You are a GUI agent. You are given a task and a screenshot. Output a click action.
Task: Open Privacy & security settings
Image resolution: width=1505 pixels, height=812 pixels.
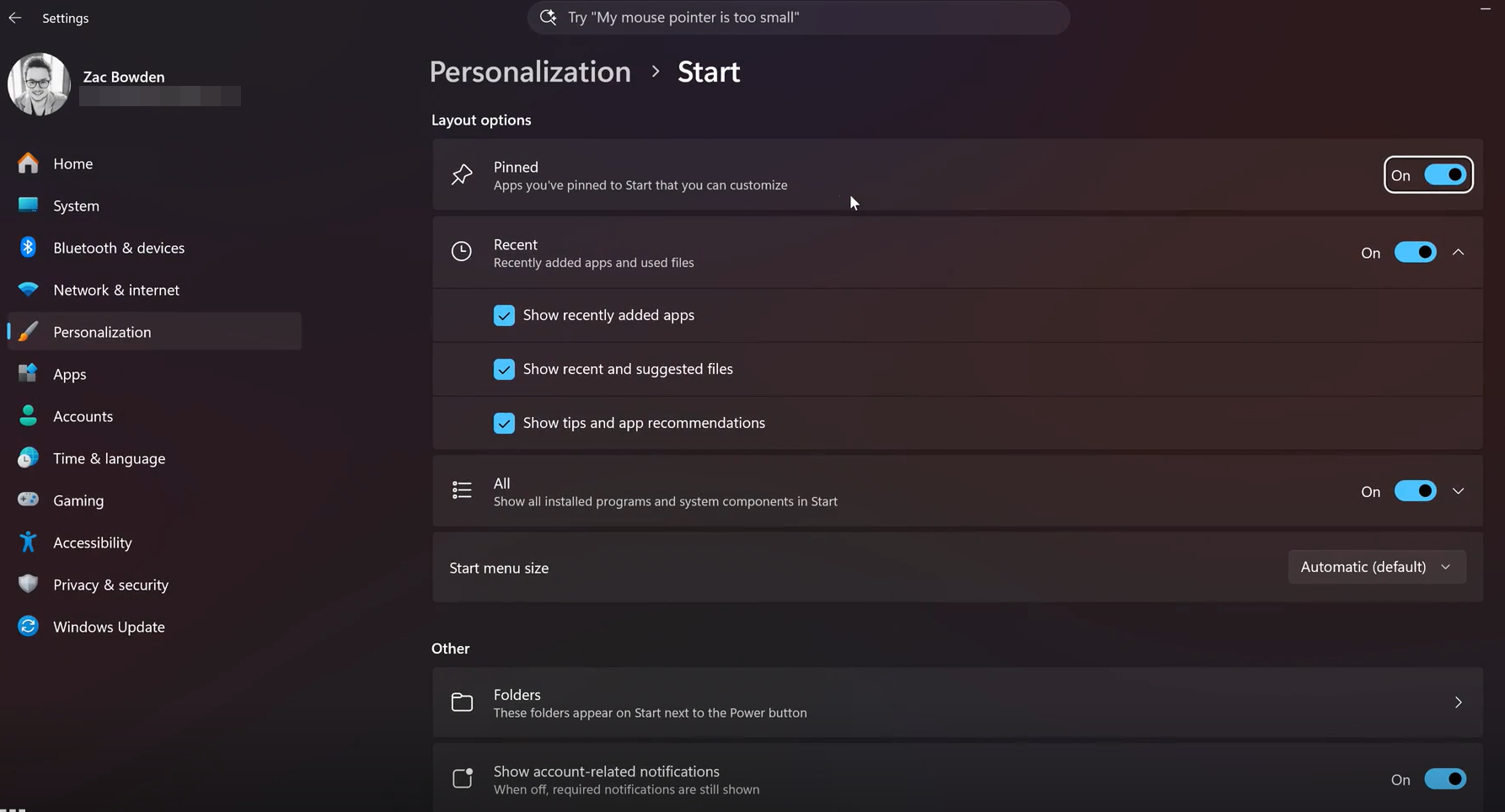[154, 584]
